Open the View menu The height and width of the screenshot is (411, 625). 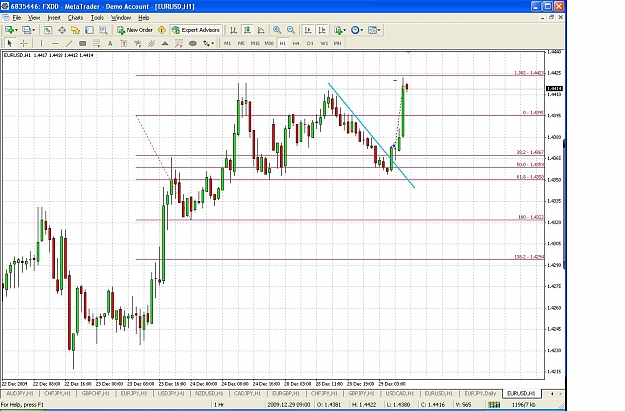pyautogui.click(x=34, y=18)
